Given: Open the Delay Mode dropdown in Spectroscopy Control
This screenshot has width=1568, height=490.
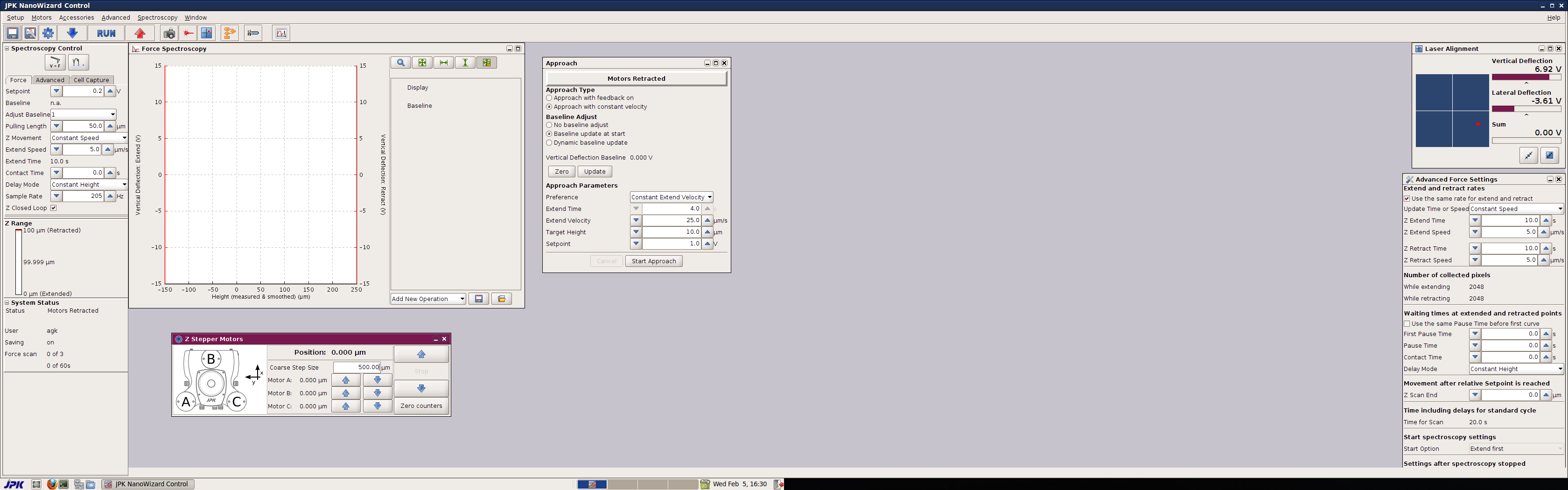Looking at the screenshot, I should pos(89,185).
